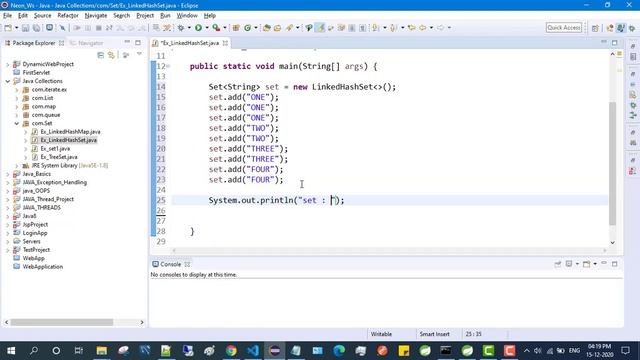Collapse the com.Set package node
The image size is (640, 360).
pos(17,123)
